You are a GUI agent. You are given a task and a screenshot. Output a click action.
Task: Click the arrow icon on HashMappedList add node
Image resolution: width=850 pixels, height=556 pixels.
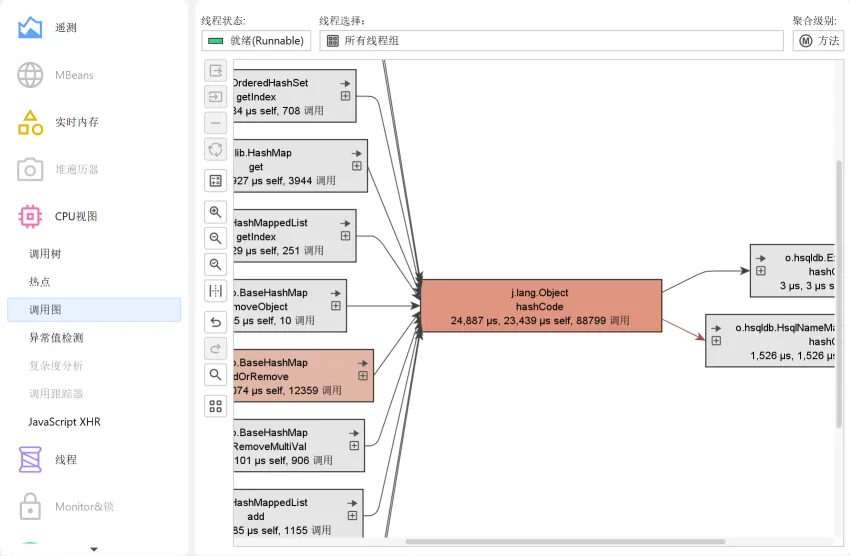point(352,503)
